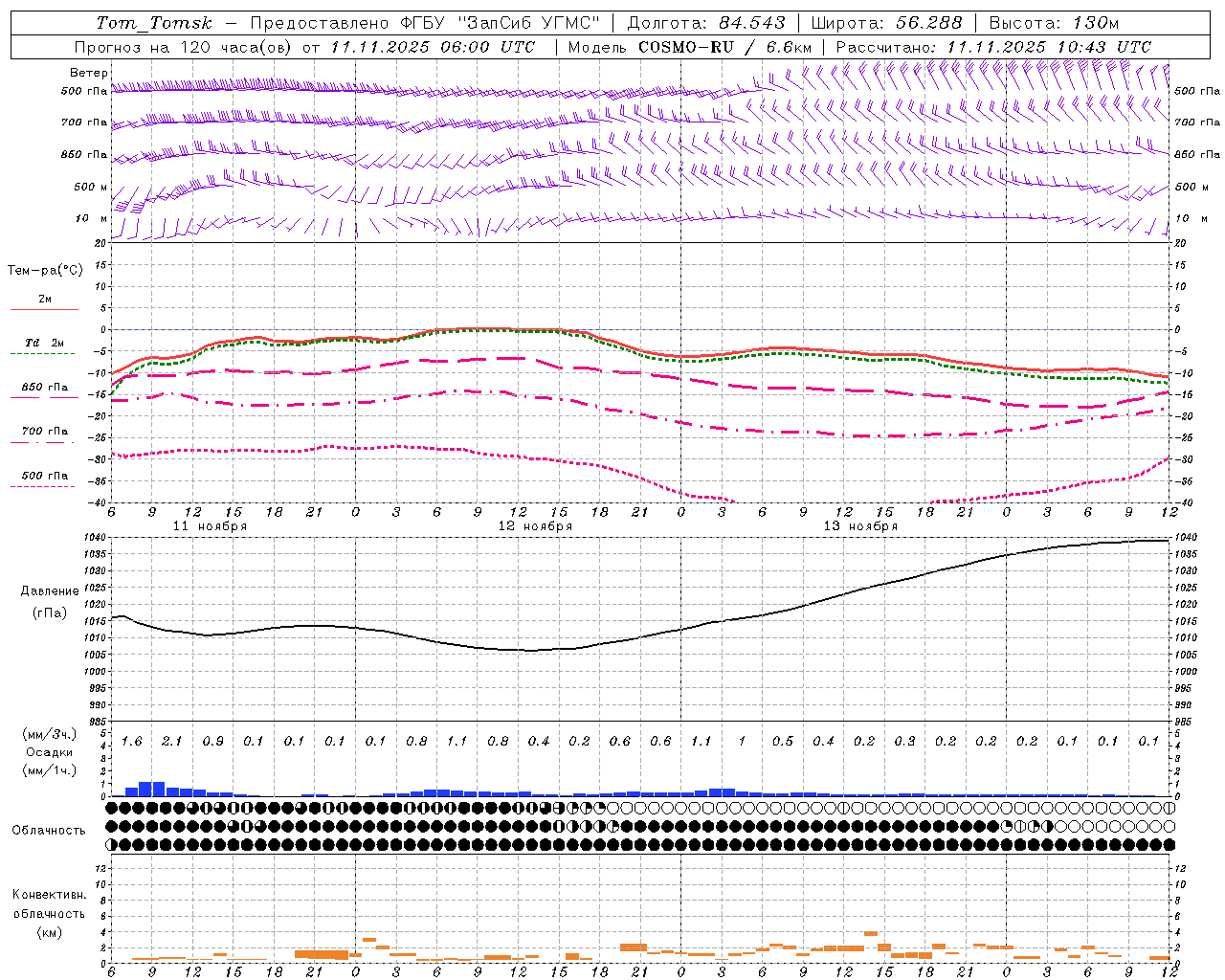Image resolution: width=1225 pixels, height=980 pixels.
Task: Click the Тем-ра(°C) temperature panel label
Action: (45, 271)
